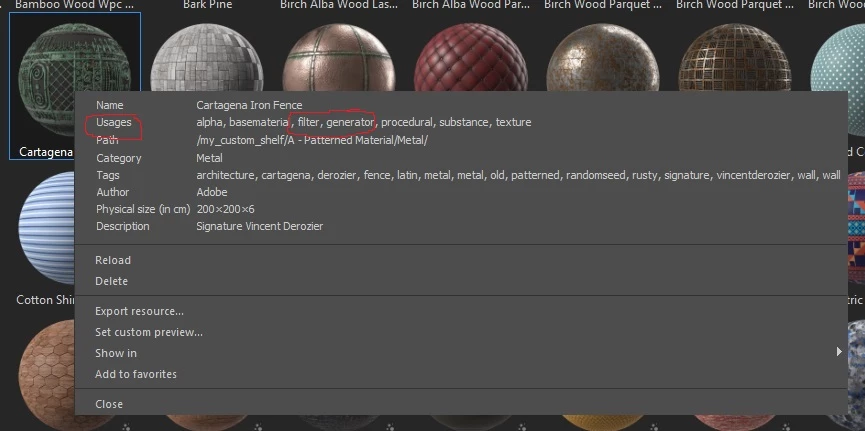865x431 pixels.
Task: Select the bronze grid lattice sphere
Action: tap(735, 57)
